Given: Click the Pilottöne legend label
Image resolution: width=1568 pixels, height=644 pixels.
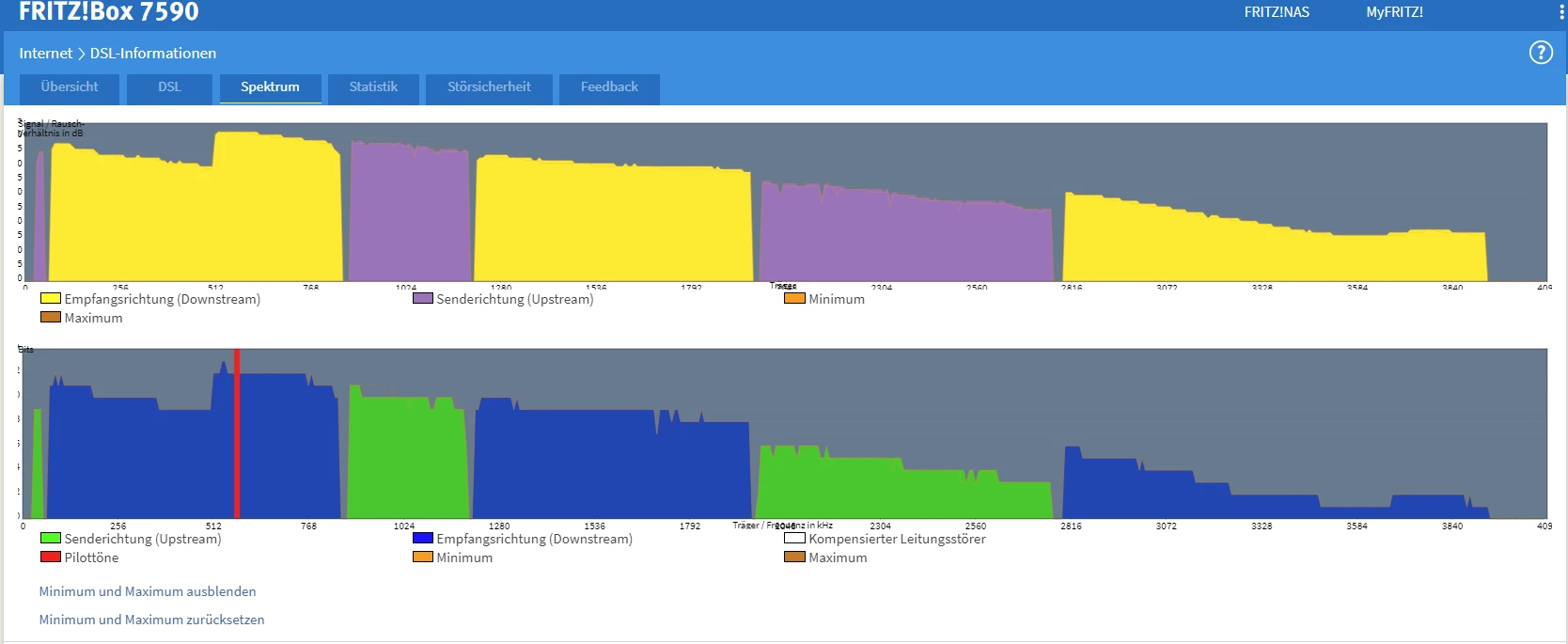Looking at the screenshot, I should click(x=91, y=558).
